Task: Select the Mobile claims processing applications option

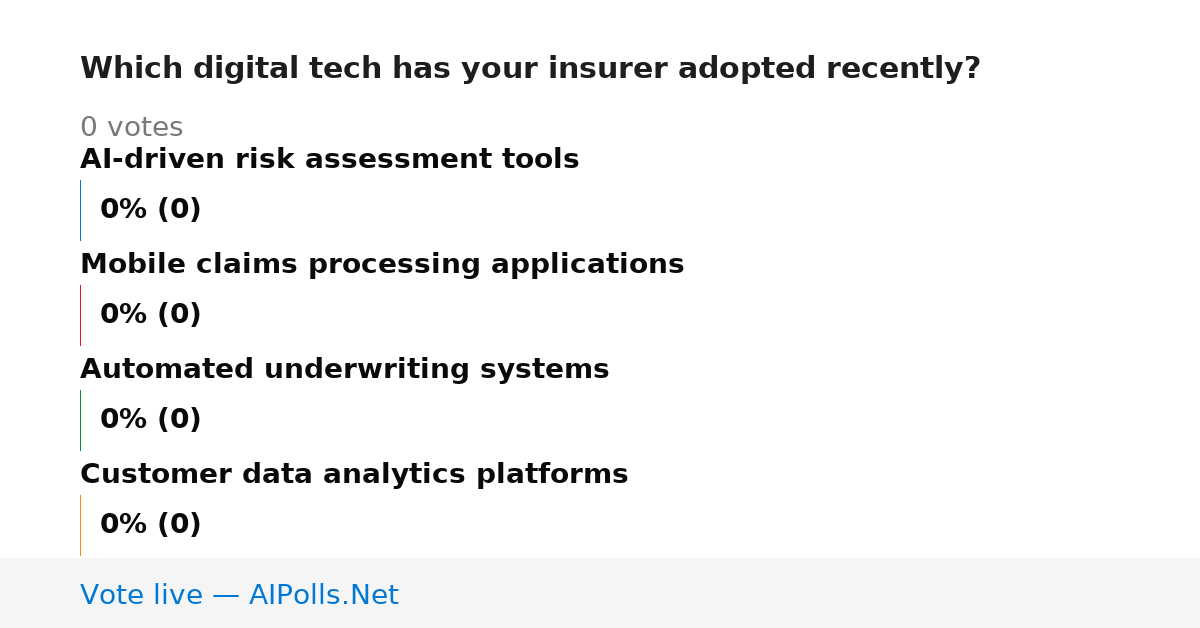Action: coord(382,265)
